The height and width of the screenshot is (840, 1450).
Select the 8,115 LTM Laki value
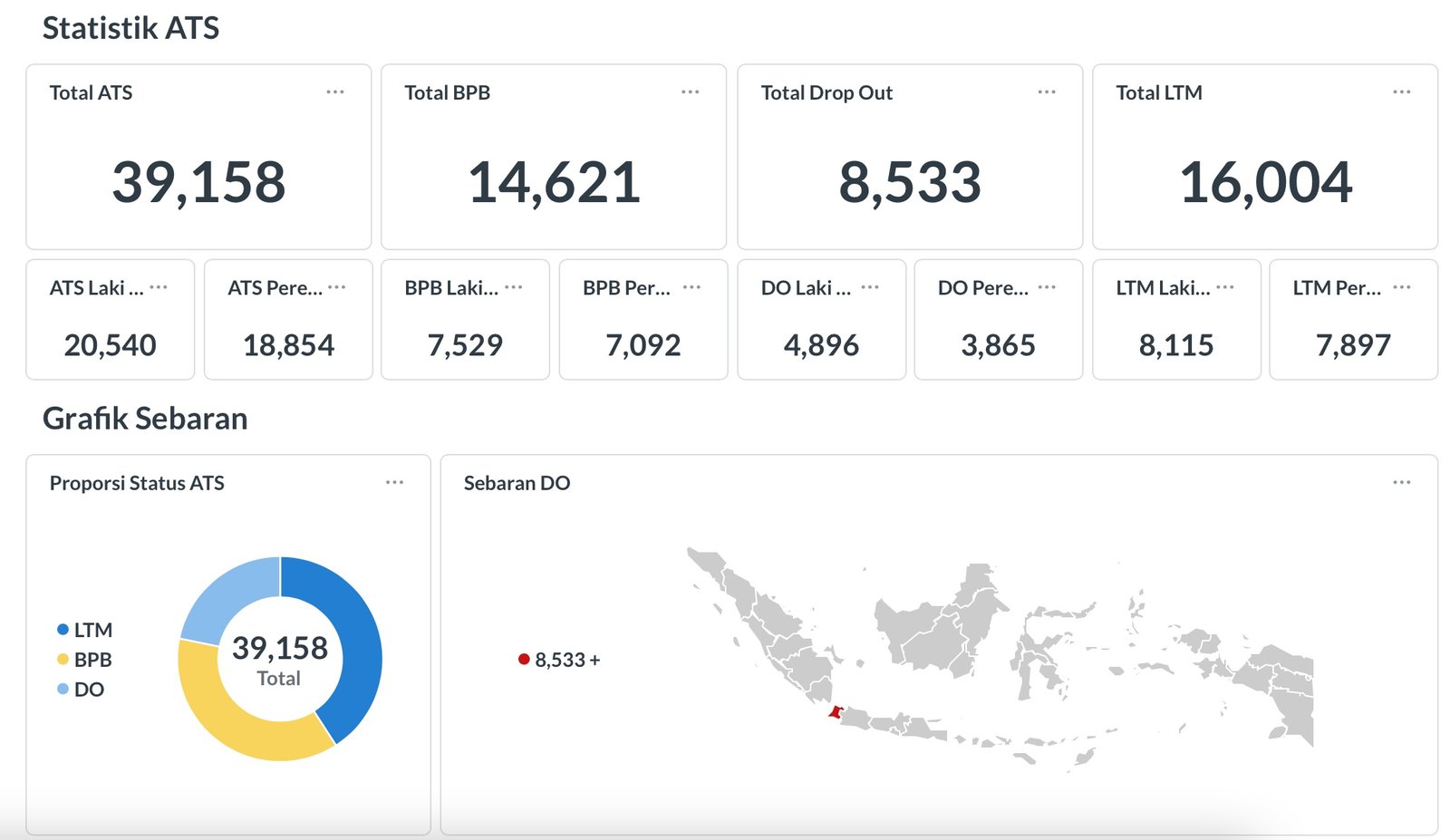(1176, 345)
